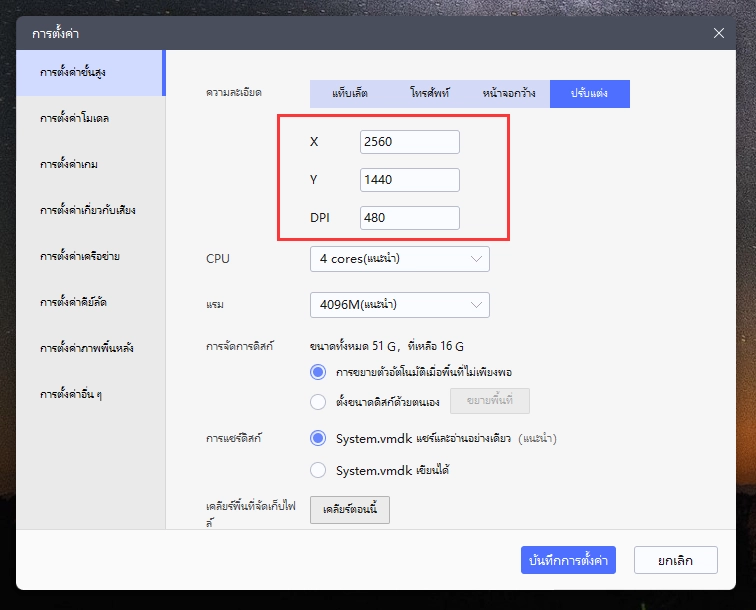The width and height of the screenshot is (756, 610).
Task: Select the แท็บเล็ต resolution tab
Action: pyautogui.click(x=350, y=93)
